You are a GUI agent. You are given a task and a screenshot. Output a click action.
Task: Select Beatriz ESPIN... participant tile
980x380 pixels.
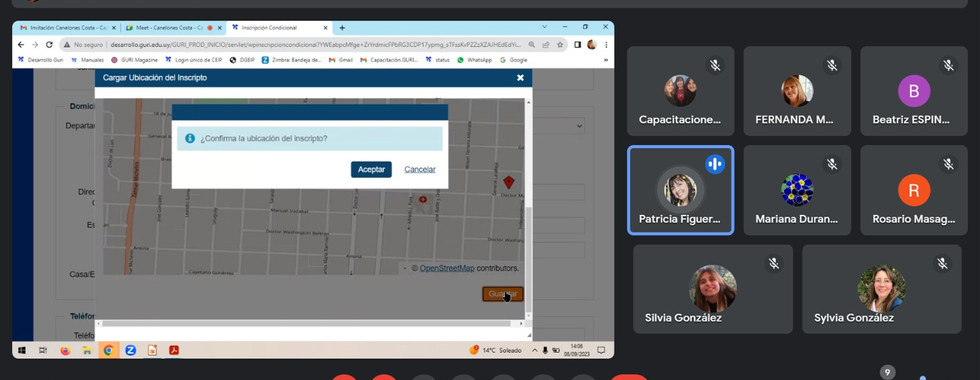[914, 91]
